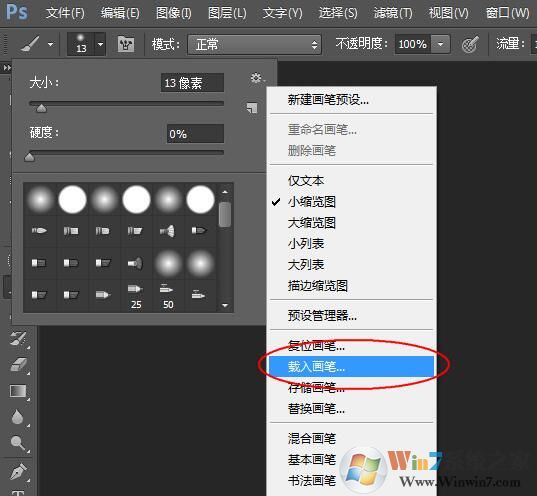Select the first soft round brush thumbnail

click(x=40, y=199)
